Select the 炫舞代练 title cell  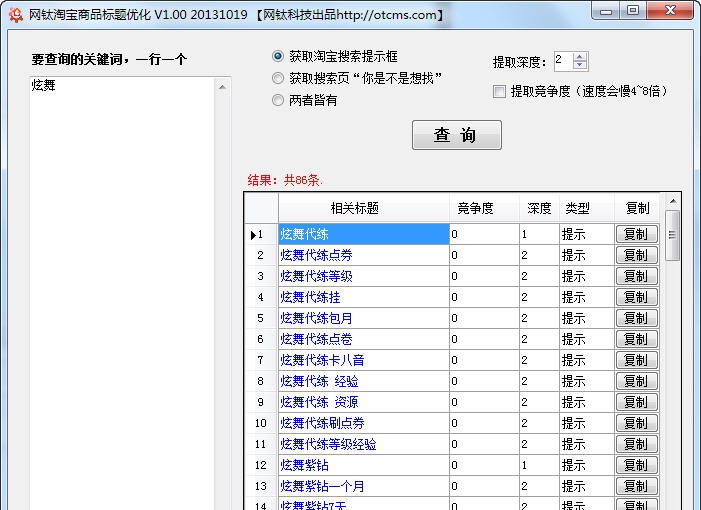pos(363,234)
